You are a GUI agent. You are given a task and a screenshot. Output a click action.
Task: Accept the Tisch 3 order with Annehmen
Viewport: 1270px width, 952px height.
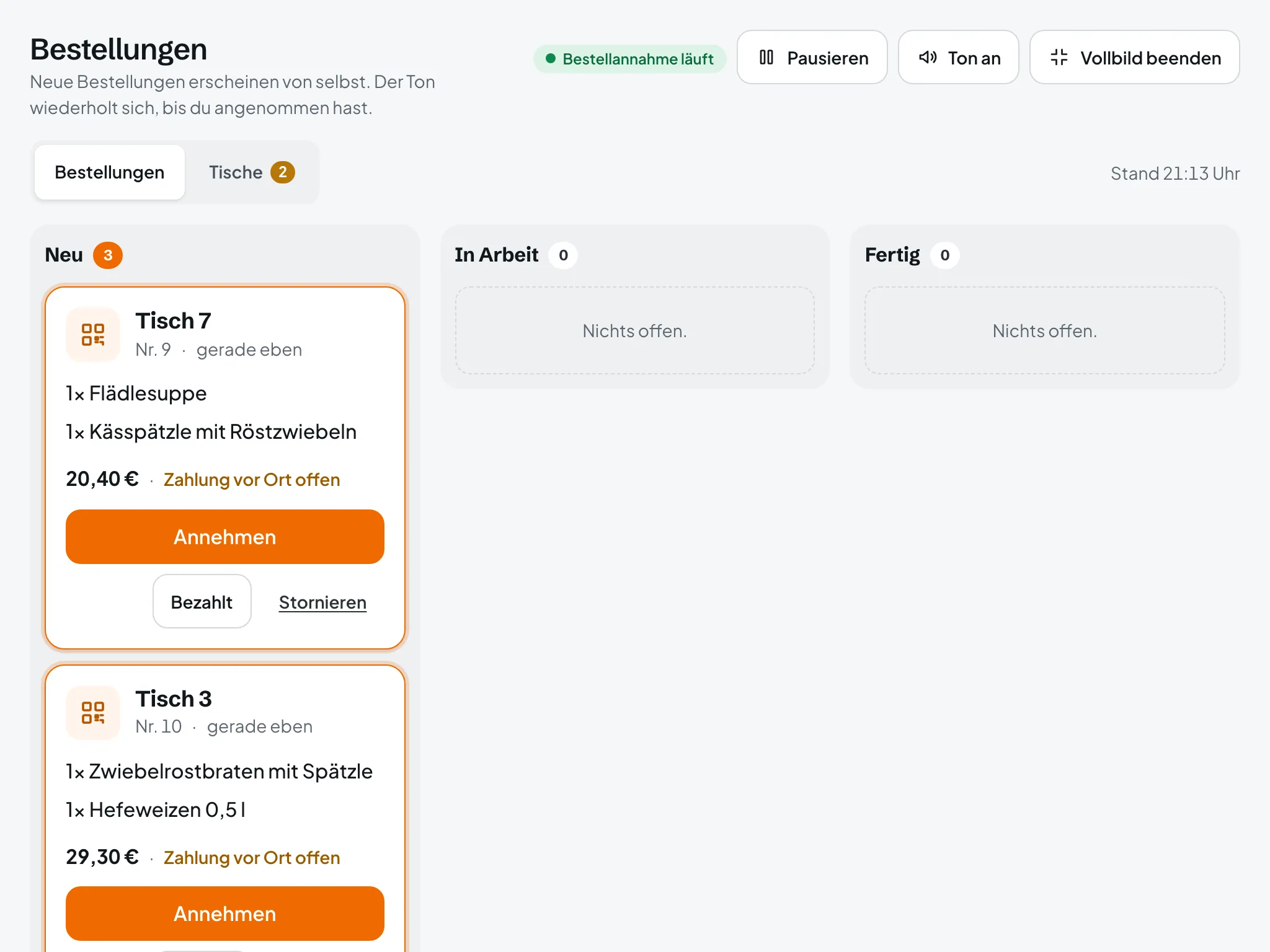tap(225, 914)
